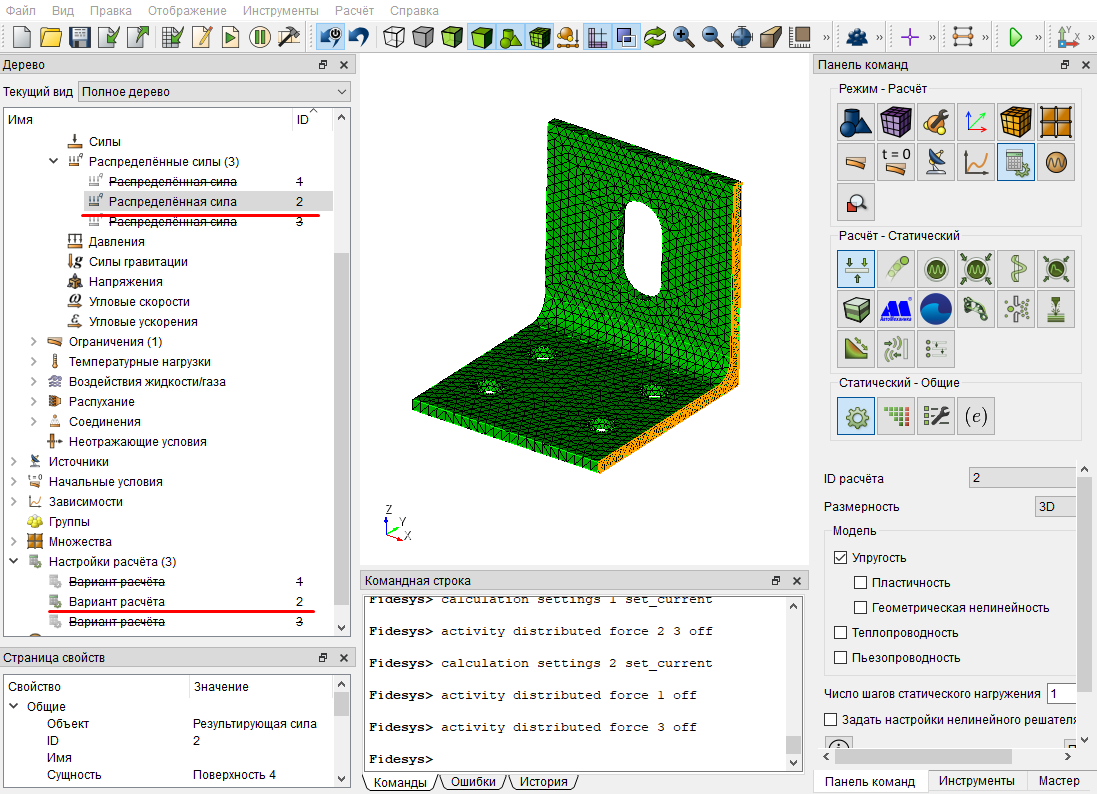The image size is (1097, 794).
Task: Open the Размерность 3D dropdown
Action: (x=1055, y=506)
